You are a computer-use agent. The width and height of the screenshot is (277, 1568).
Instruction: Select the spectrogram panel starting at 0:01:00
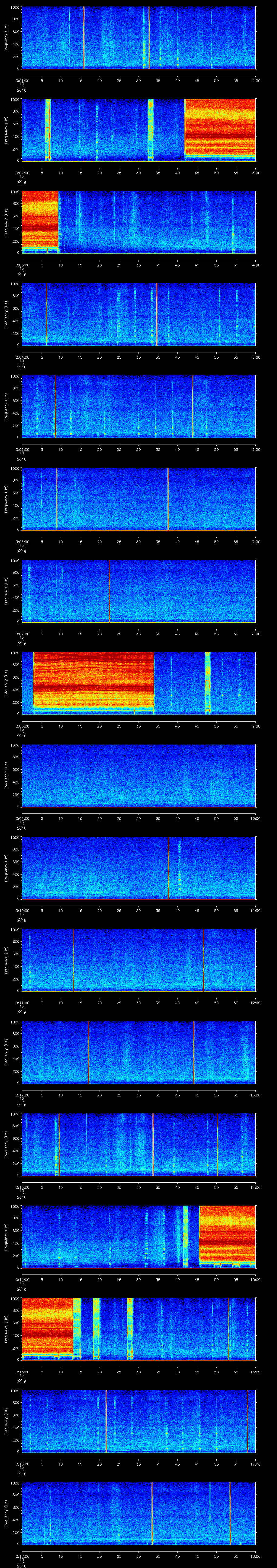(x=138, y=38)
